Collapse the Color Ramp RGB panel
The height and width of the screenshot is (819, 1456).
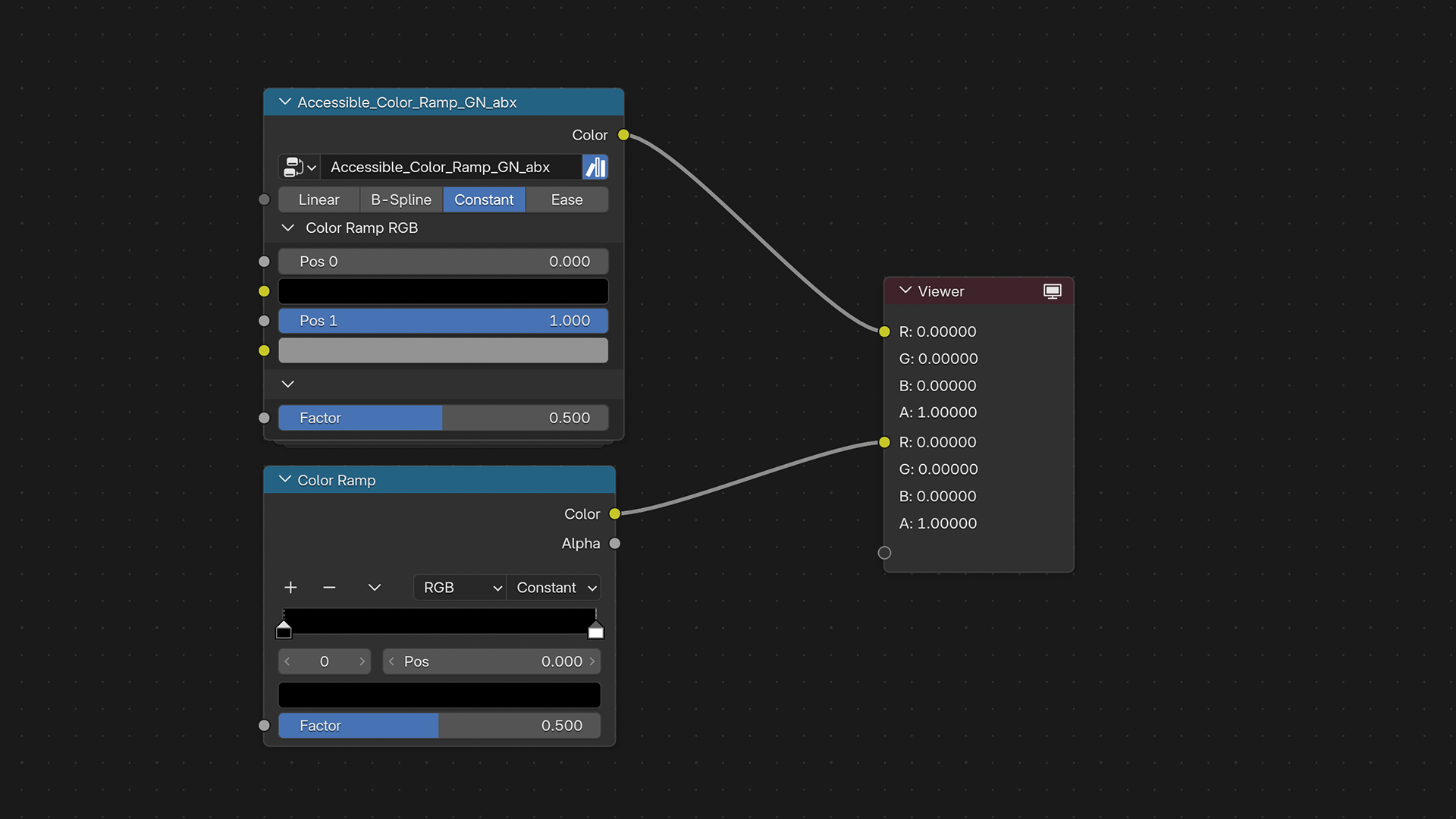pos(288,228)
